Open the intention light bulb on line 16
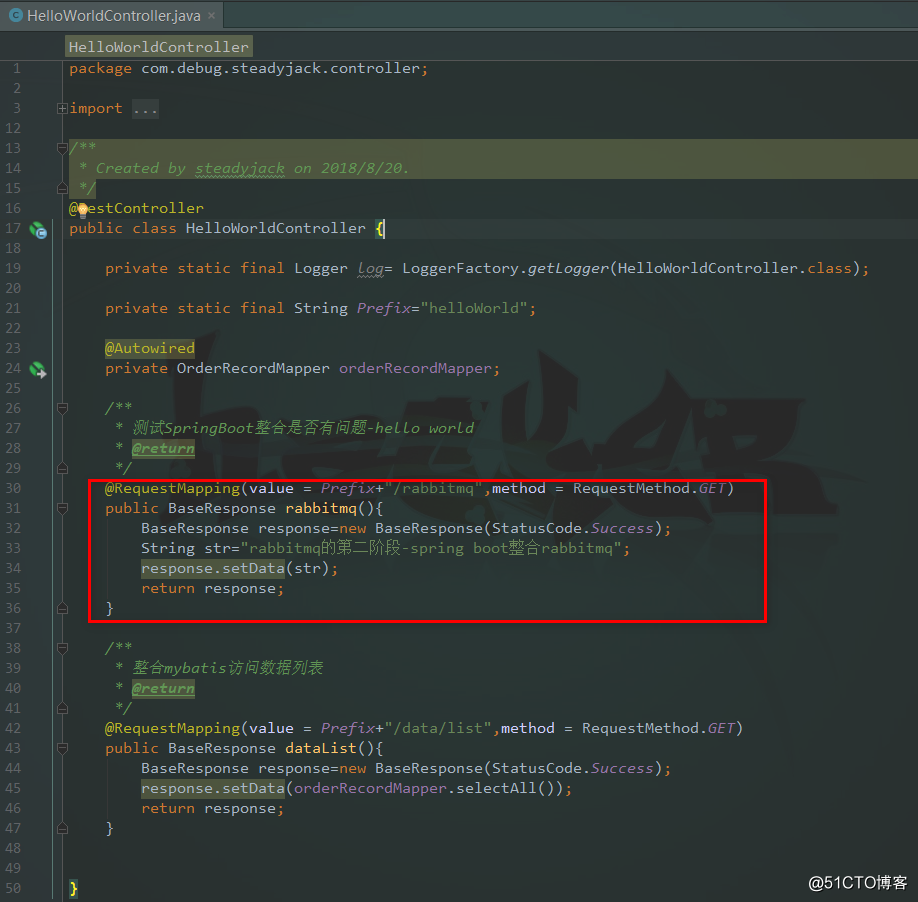 [x=83, y=210]
